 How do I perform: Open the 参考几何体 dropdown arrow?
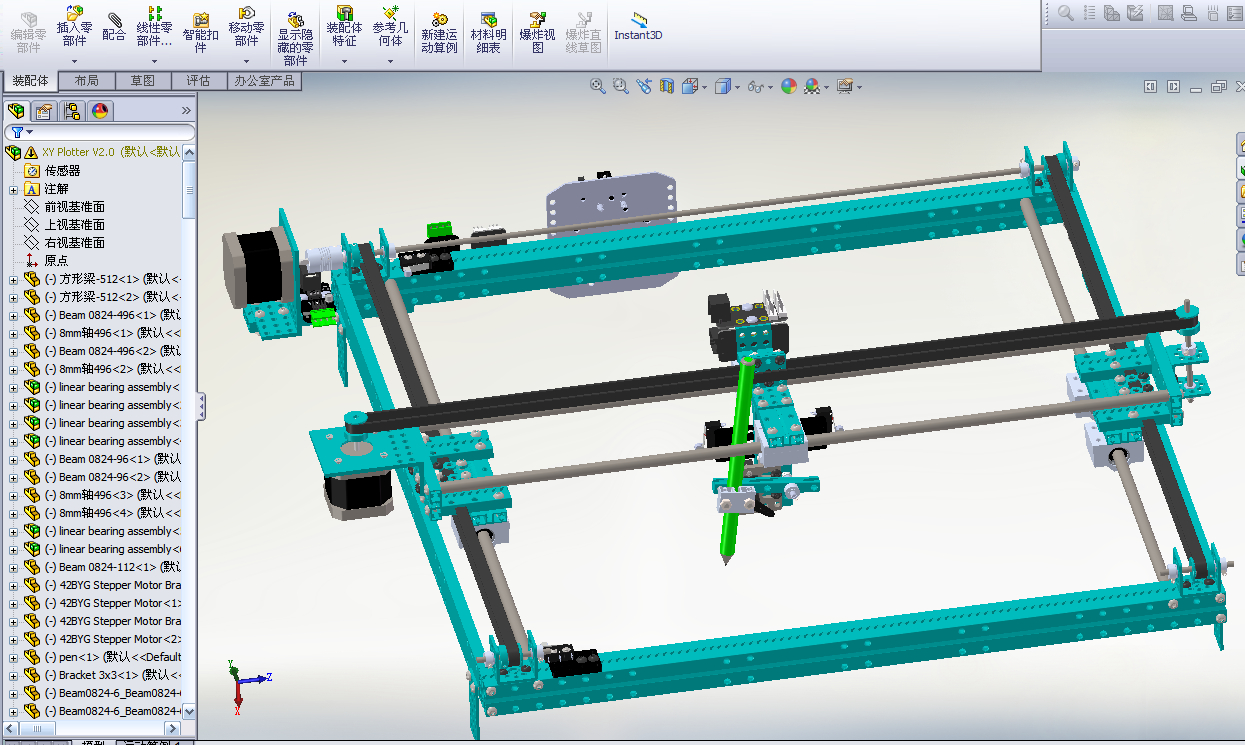[x=390, y=61]
